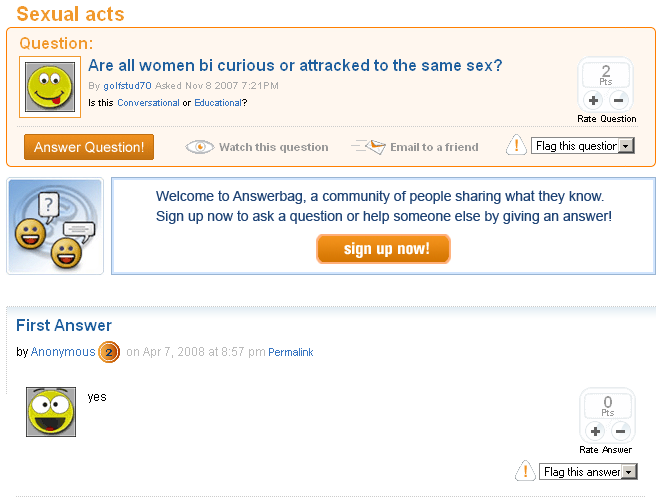Image resolution: width=663 pixels, height=504 pixels.
Task: Click the plus icon to rate question up
Action: (593, 100)
